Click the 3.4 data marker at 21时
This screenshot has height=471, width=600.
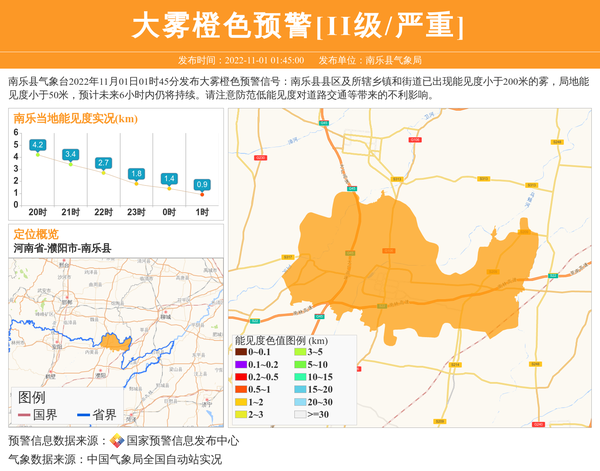[x=70, y=163]
